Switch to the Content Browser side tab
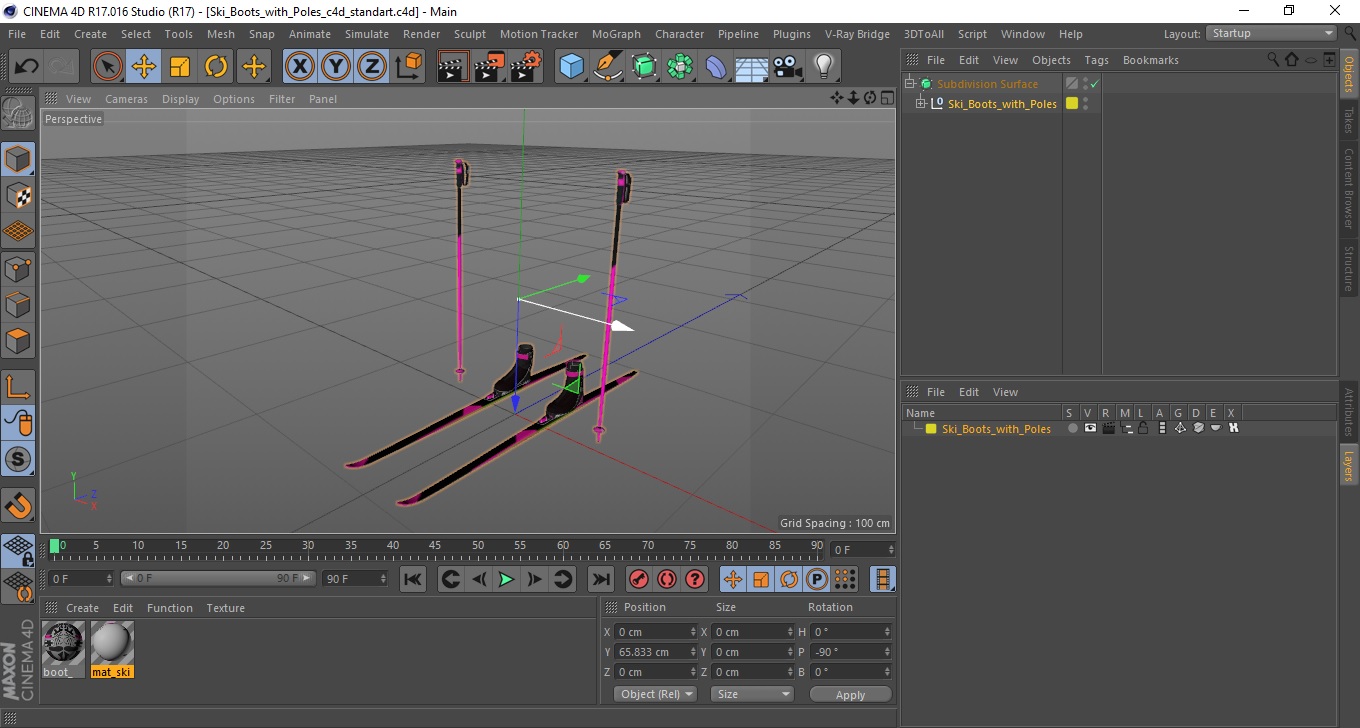Viewport: 1360px width, 728px height. (x=1349, y=187)
